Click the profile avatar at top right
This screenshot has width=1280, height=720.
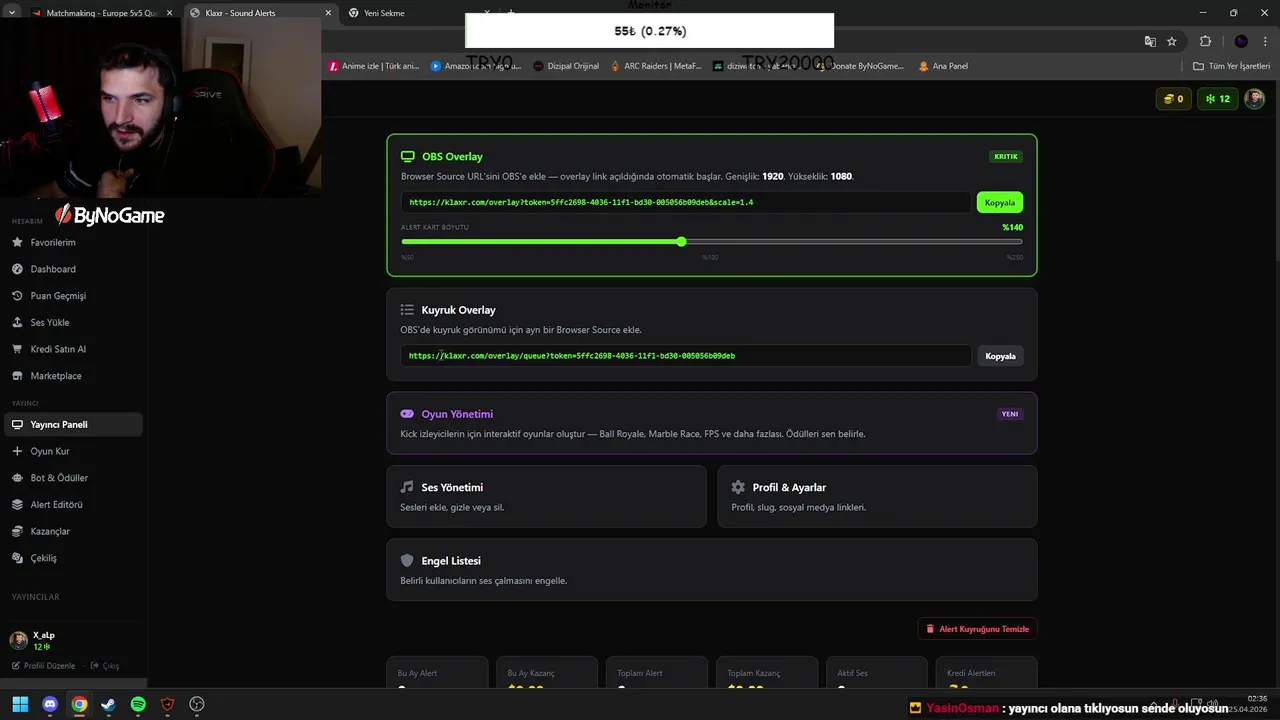[x=1254, y=99]
